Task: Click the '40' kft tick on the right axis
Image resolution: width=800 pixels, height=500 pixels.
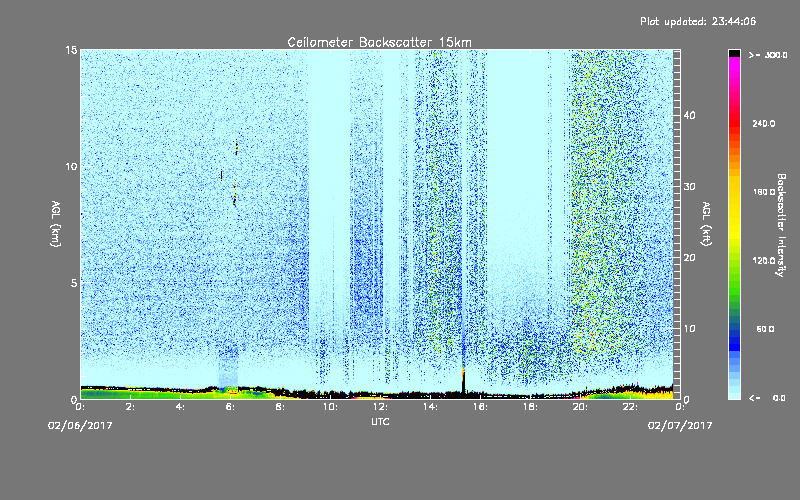Action: 689,115
